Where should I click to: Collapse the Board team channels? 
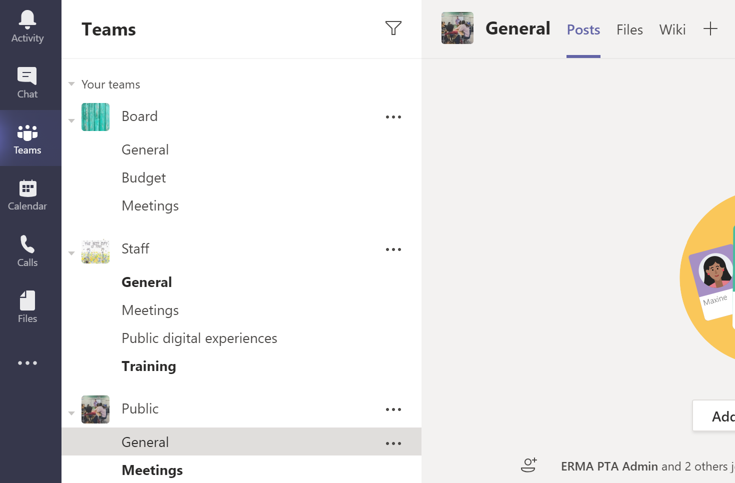pos(72,121)
